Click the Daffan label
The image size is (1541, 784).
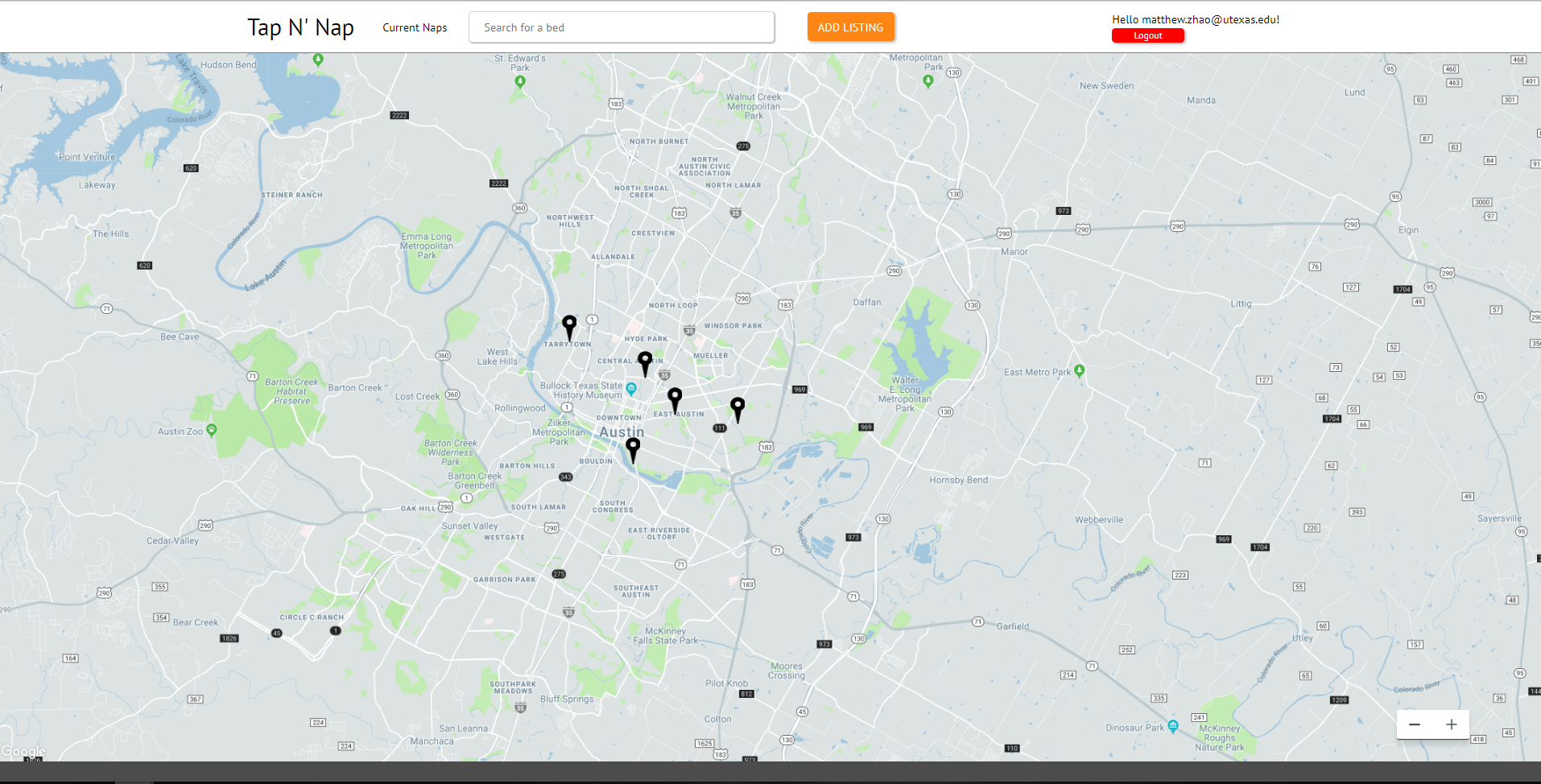867,303
